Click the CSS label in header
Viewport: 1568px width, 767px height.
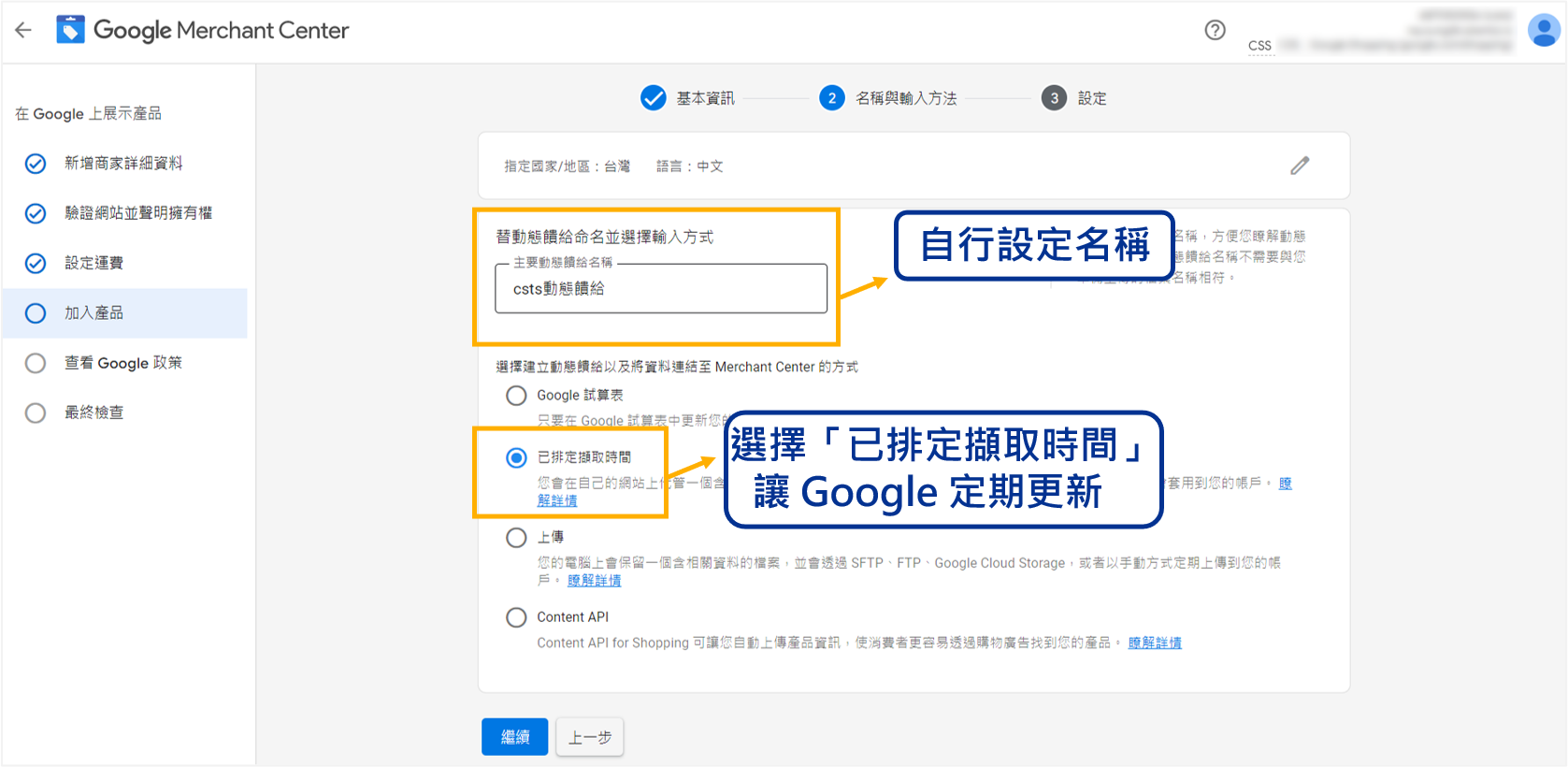[1260, 46]
